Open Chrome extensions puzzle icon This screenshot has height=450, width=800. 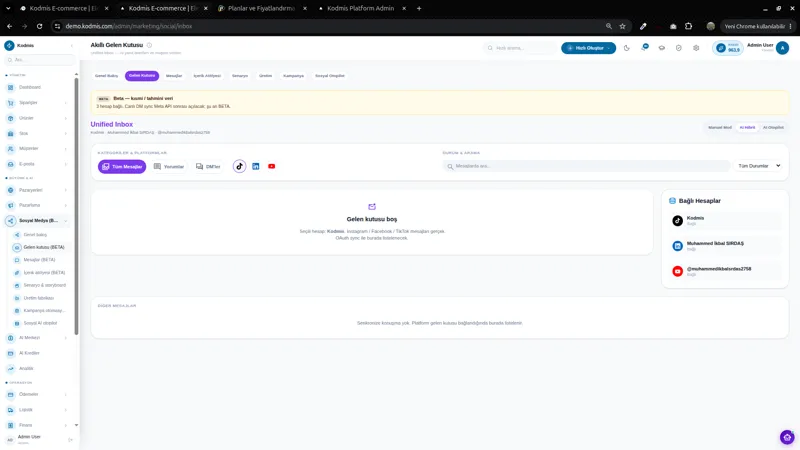coord(688,26)
